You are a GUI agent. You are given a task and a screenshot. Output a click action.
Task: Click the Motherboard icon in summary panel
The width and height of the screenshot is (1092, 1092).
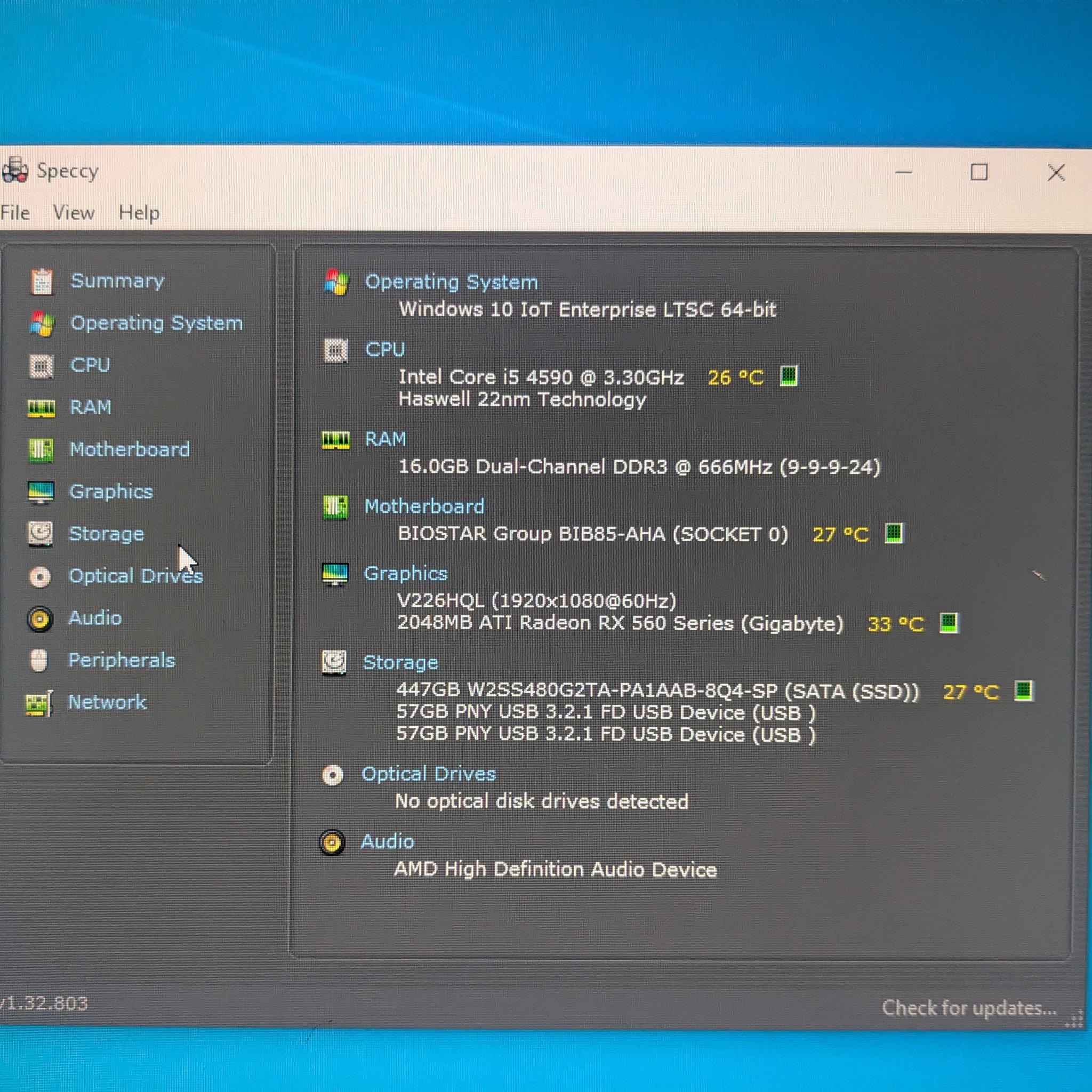pos(335,507)
